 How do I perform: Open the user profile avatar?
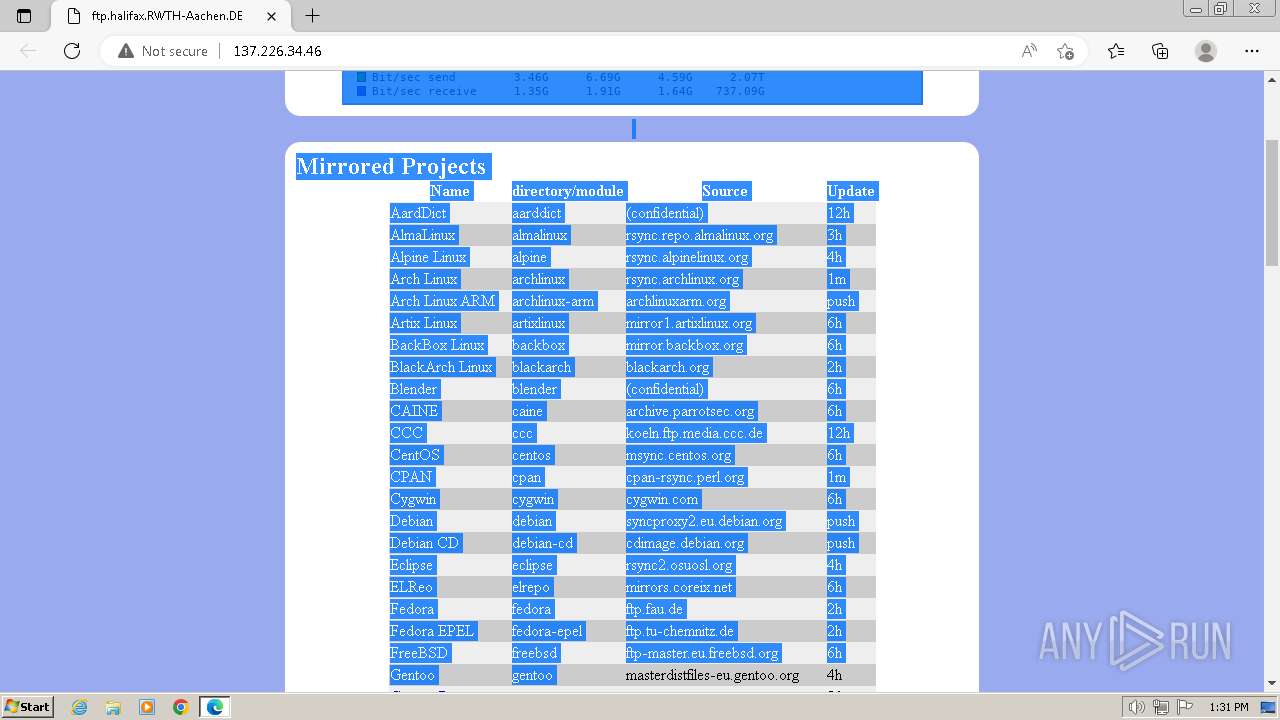pyautogui.click(x=1206, y=51)
